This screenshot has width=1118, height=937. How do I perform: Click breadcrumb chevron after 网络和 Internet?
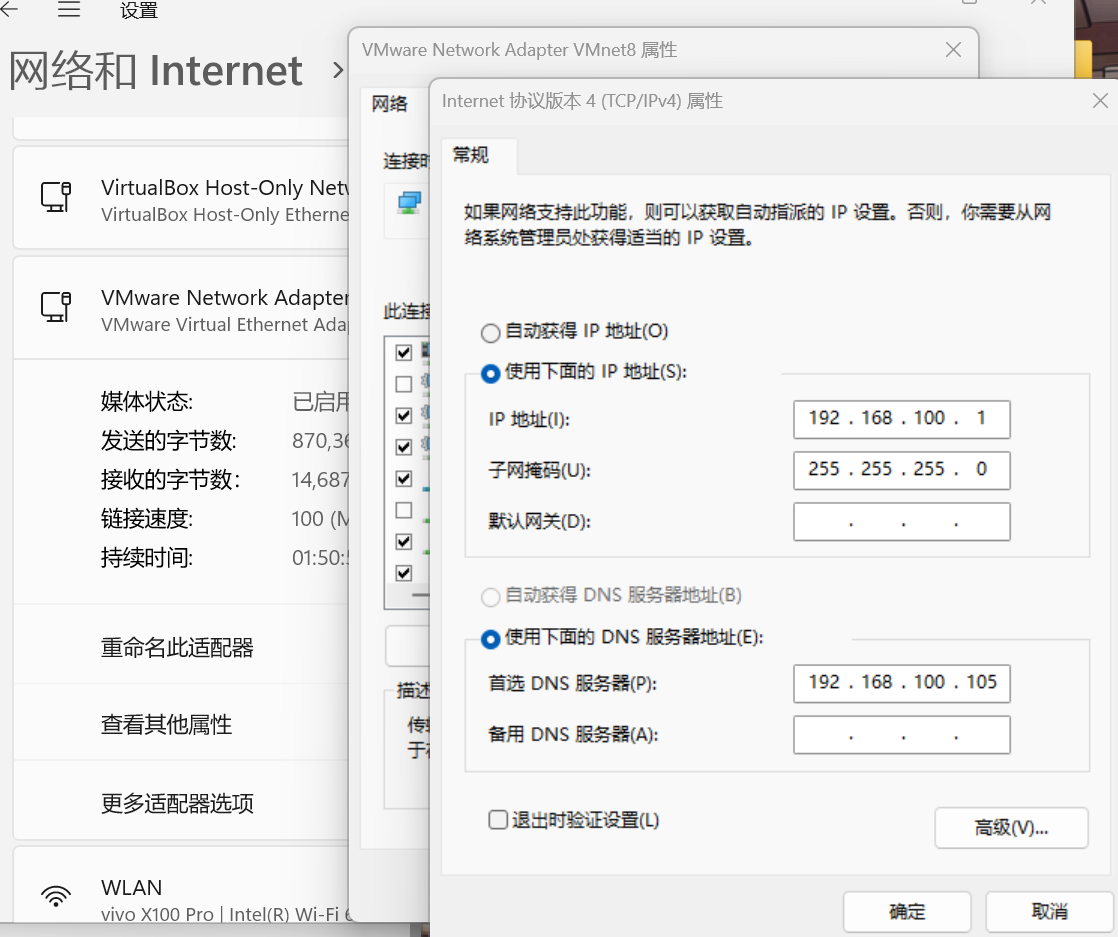[x=338, y=71]
